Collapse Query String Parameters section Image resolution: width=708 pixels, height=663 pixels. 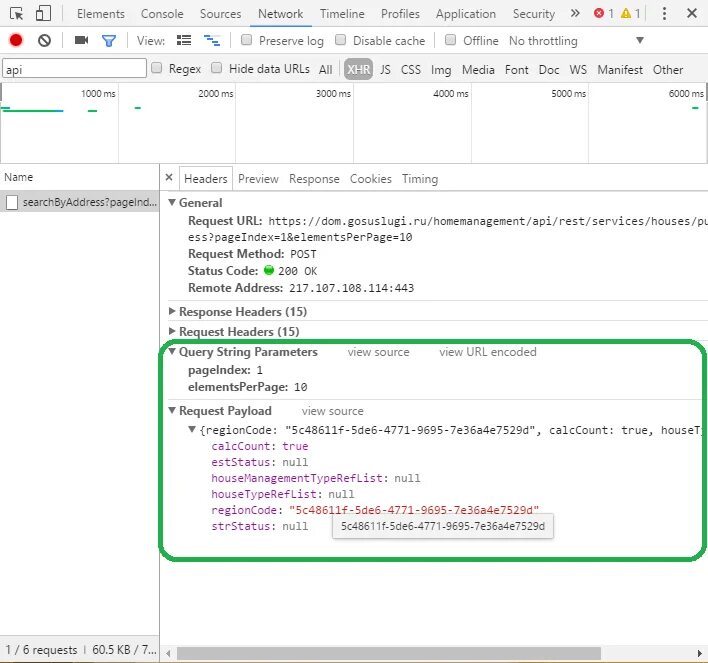point(172,351)
